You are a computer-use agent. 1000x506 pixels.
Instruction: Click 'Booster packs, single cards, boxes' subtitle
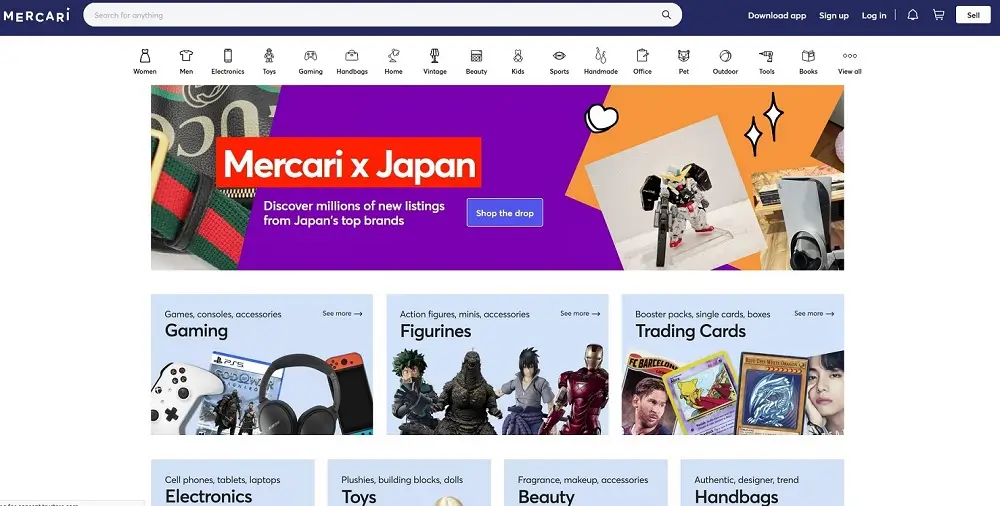point(702,314)
